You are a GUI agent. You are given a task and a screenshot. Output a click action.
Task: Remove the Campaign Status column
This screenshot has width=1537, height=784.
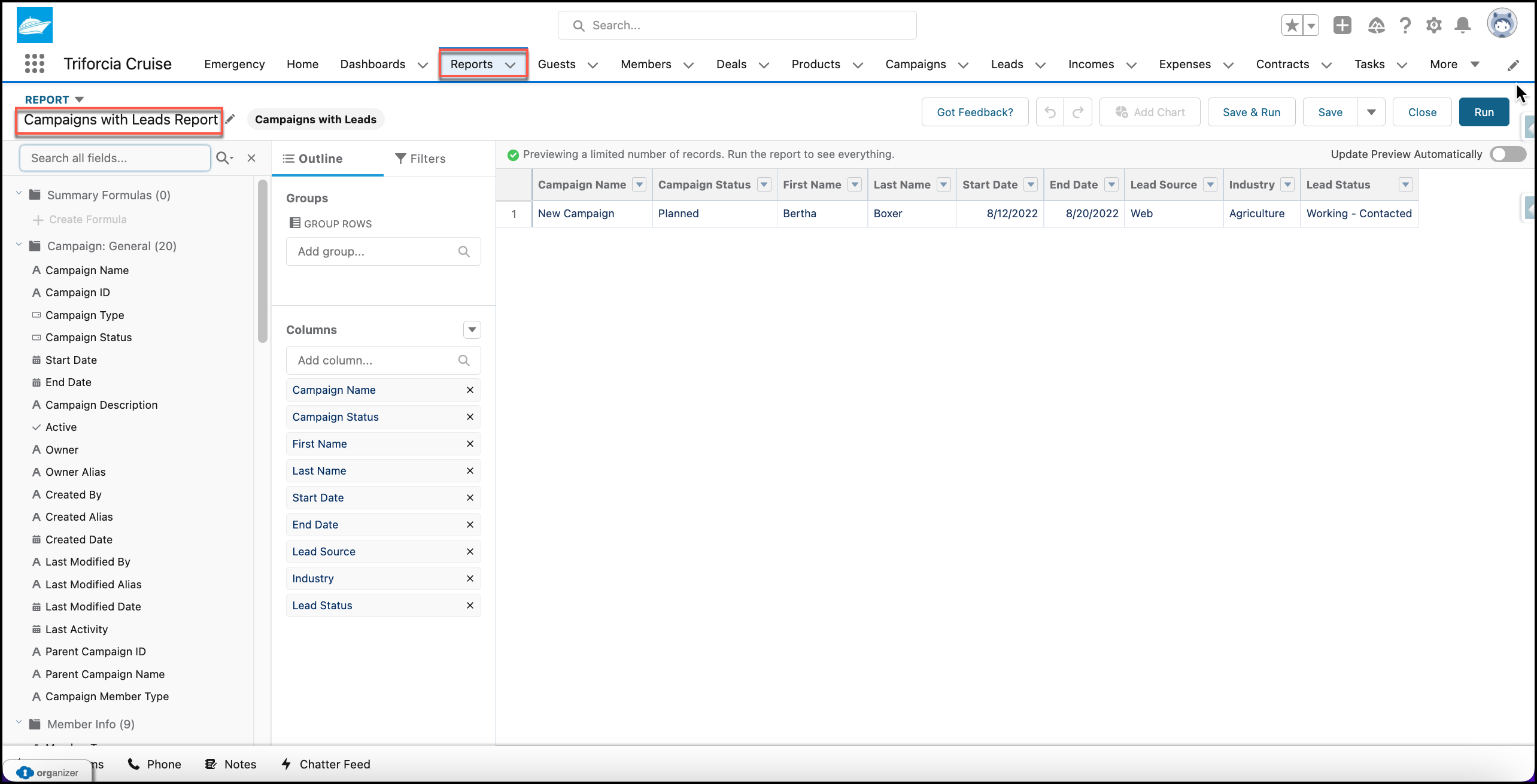click(470, 417)
